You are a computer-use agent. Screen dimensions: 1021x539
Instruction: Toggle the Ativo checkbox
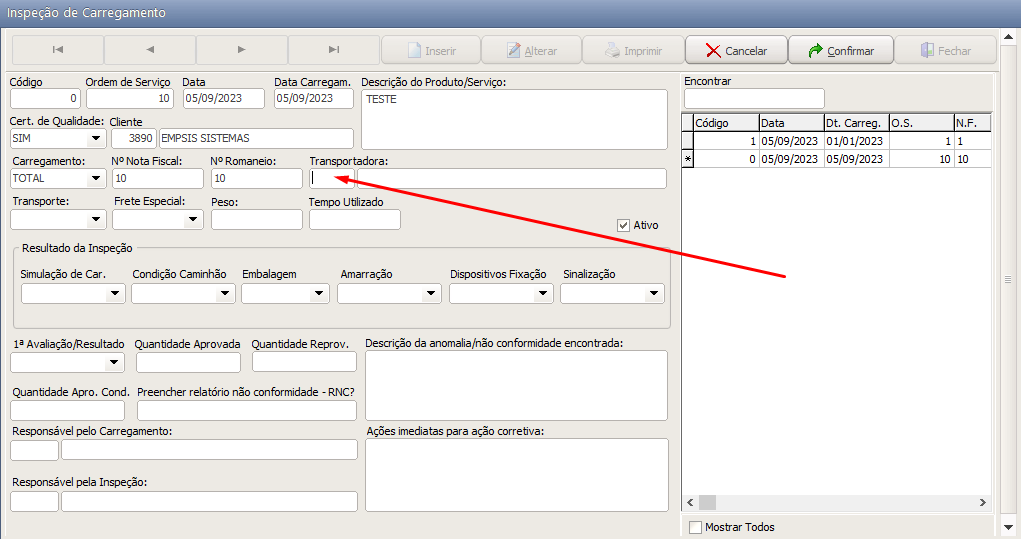[623, 225]
